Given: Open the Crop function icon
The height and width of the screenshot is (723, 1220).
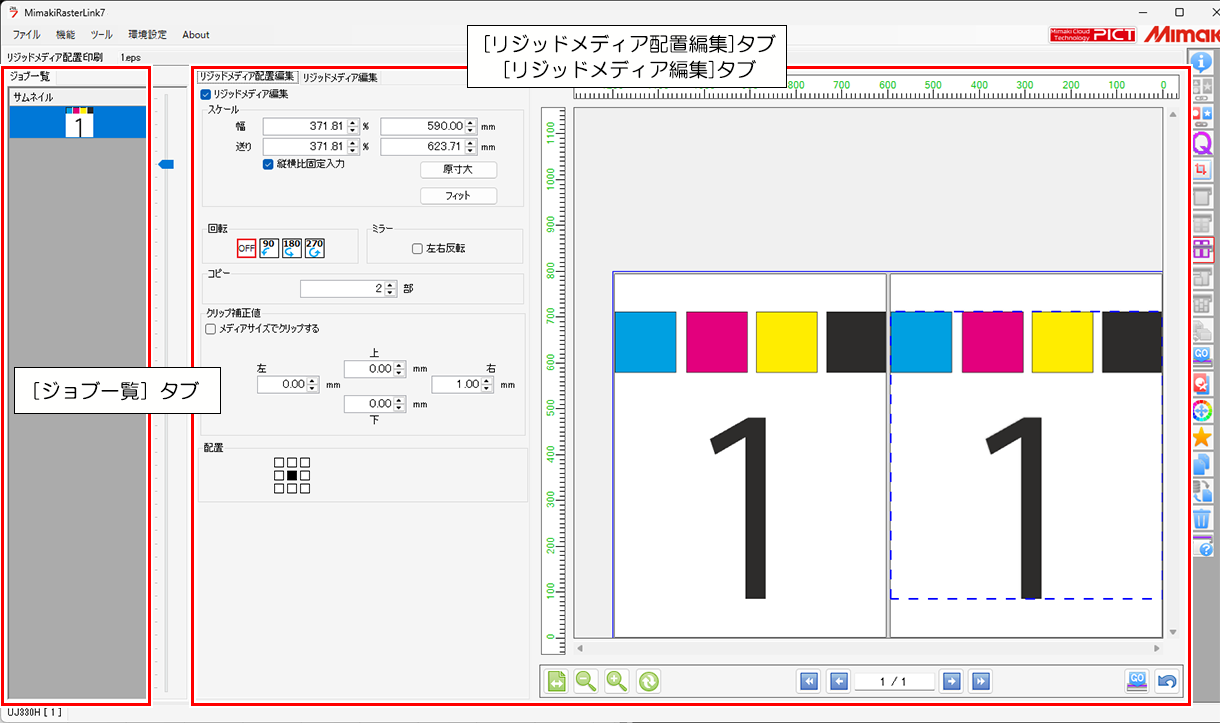Looking at the screenshot, I should pos(1203,171).
